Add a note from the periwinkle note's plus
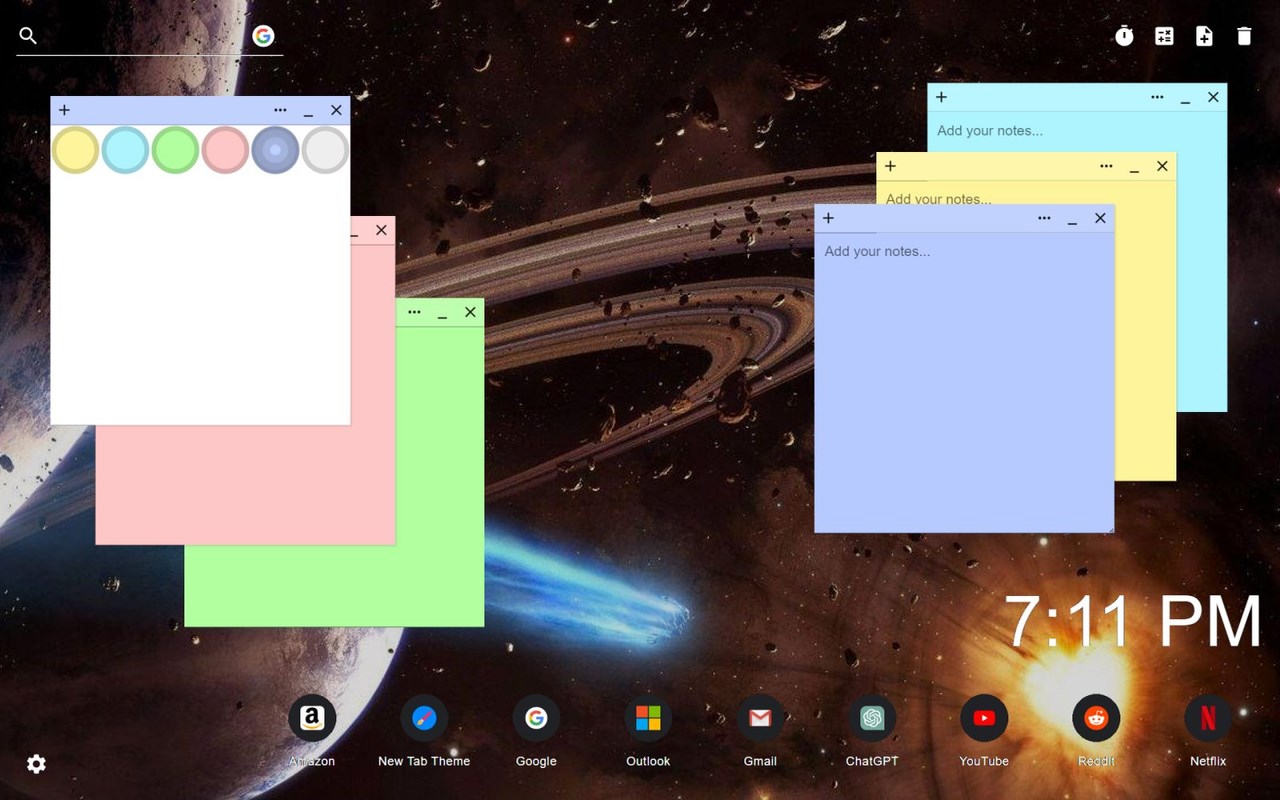The width and height of the screenshot is (1280, 800). [828, 218]
